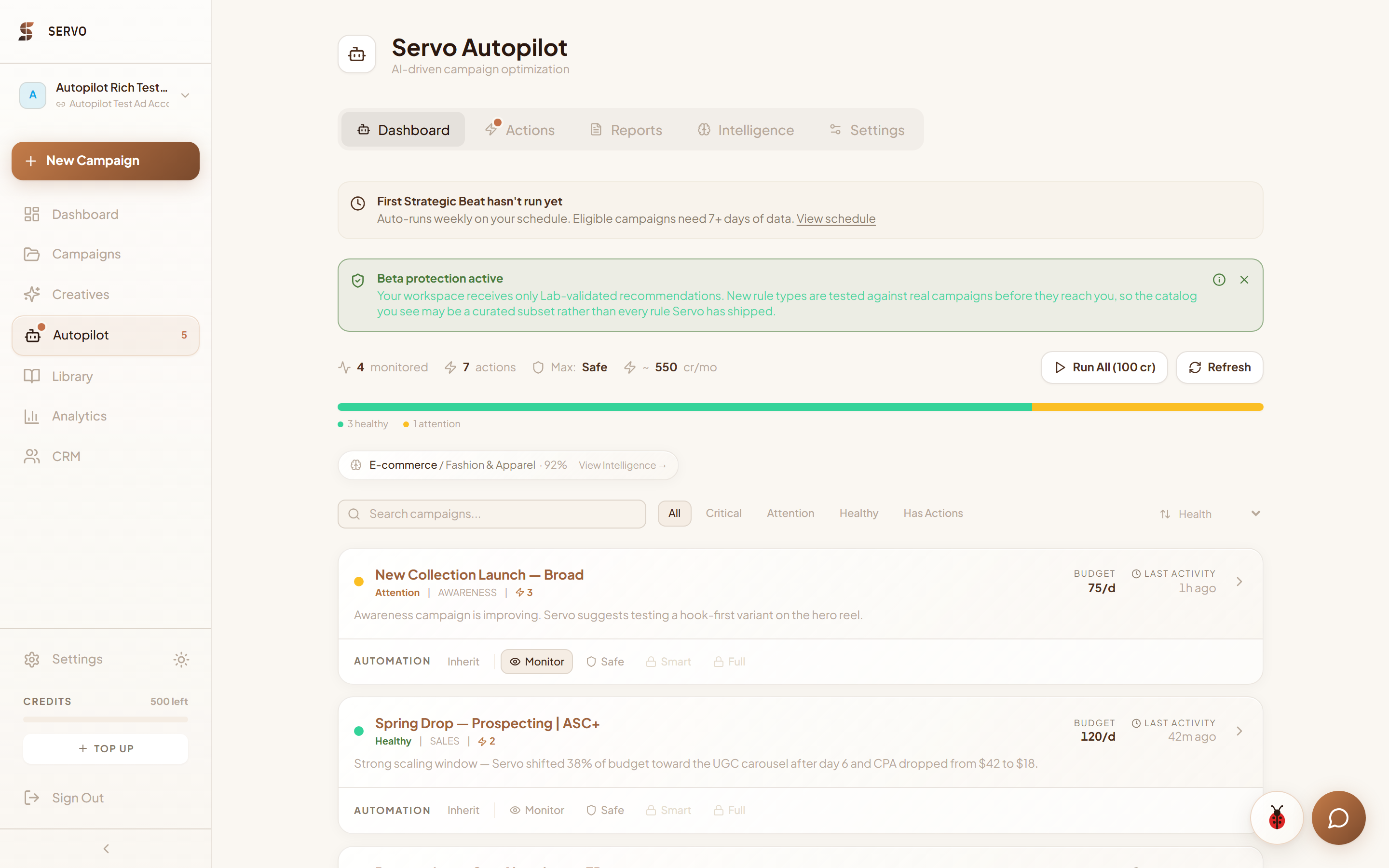Open Creatives in the sidebar

pyautogui.click(x=106, y=295)
